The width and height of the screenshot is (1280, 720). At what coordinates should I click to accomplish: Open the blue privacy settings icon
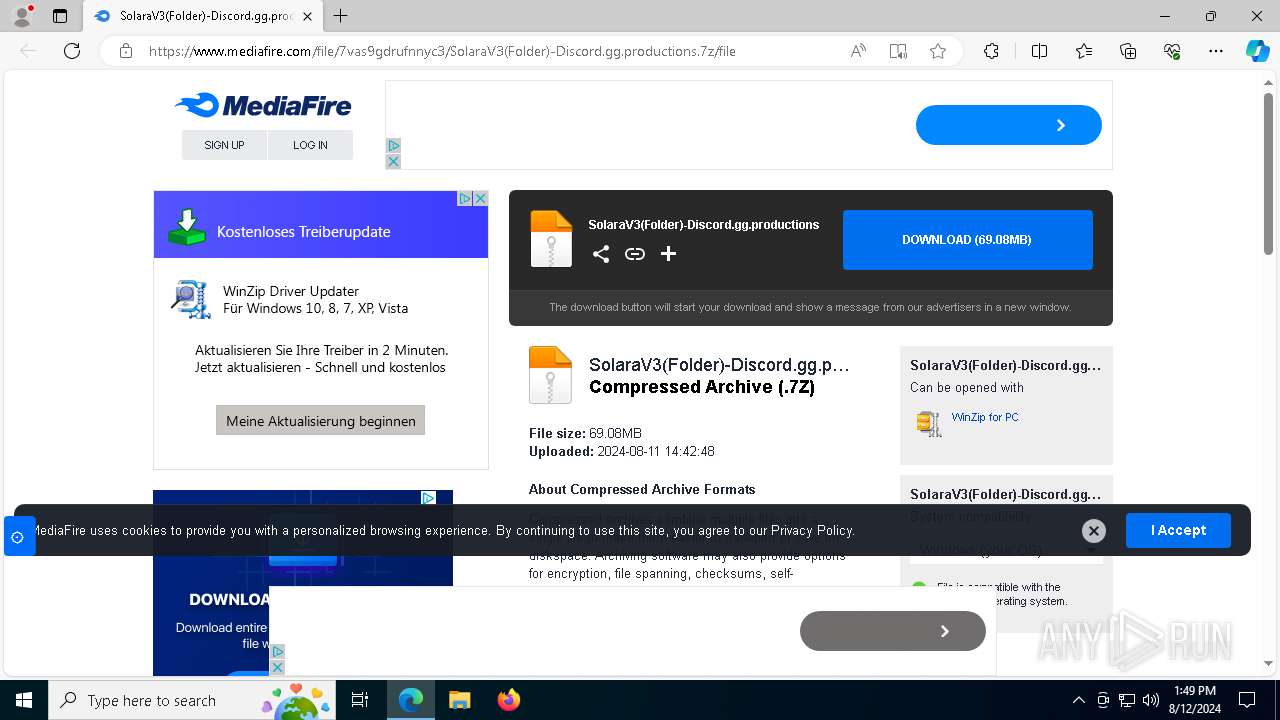(x=18, y=537)
